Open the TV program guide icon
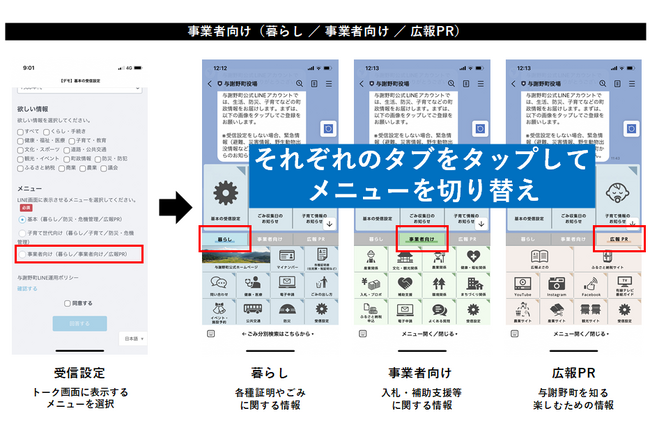This screenshot has height=434, width=650. (x=625, y=282)
